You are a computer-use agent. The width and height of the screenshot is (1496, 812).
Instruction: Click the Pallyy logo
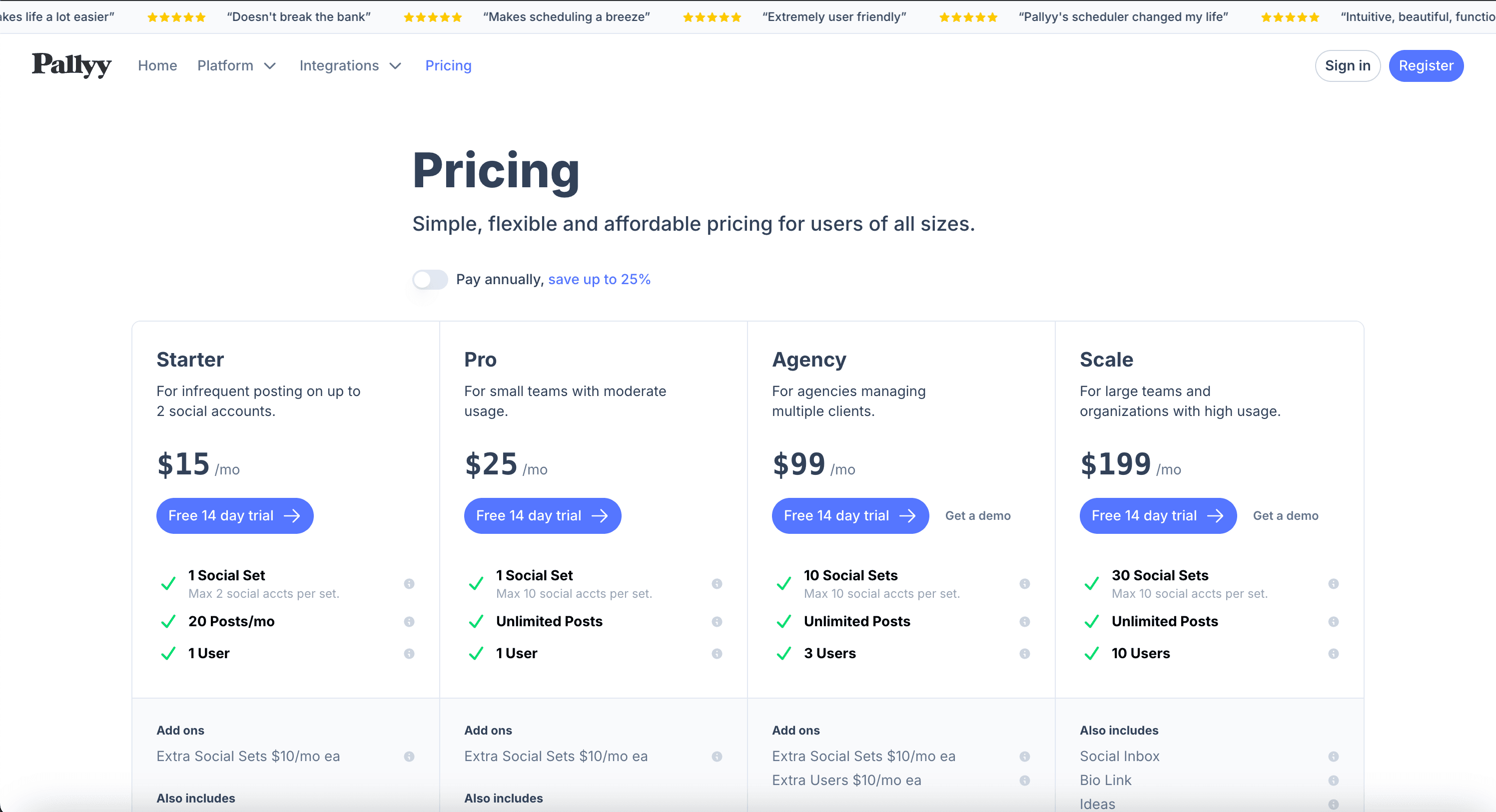click(x=71, y=65)
